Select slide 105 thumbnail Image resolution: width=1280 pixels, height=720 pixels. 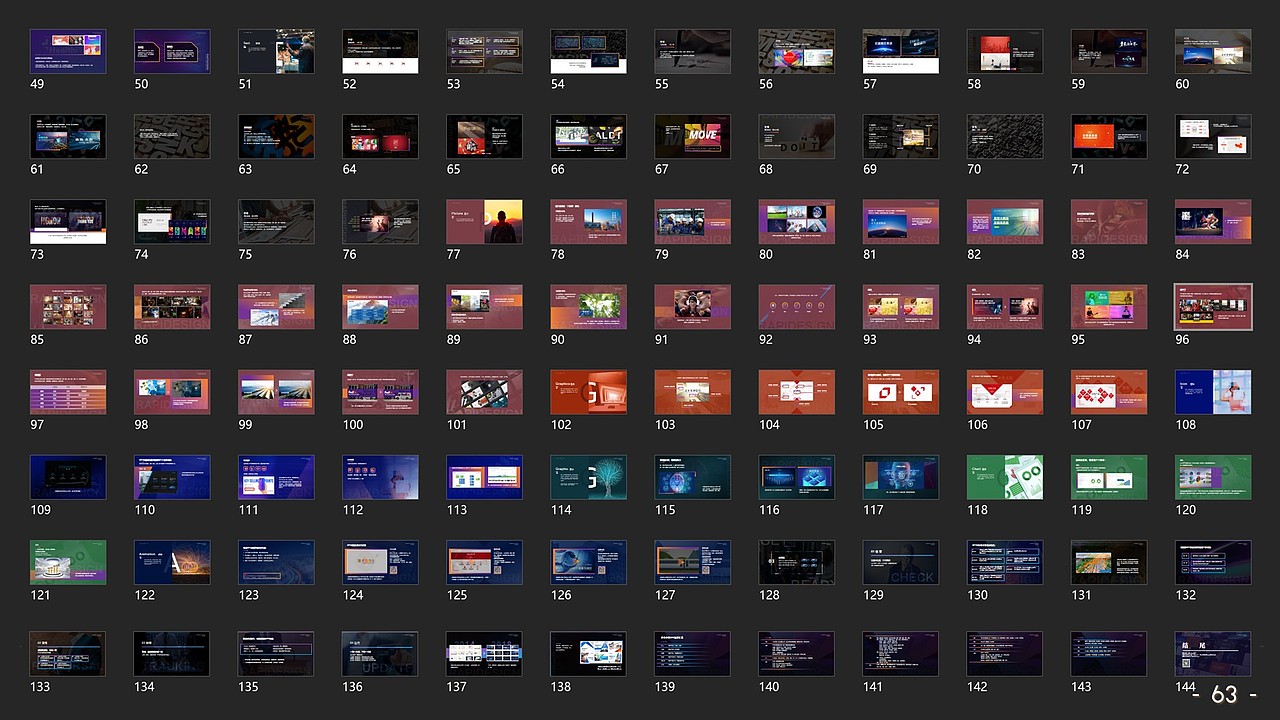[900, 391]
